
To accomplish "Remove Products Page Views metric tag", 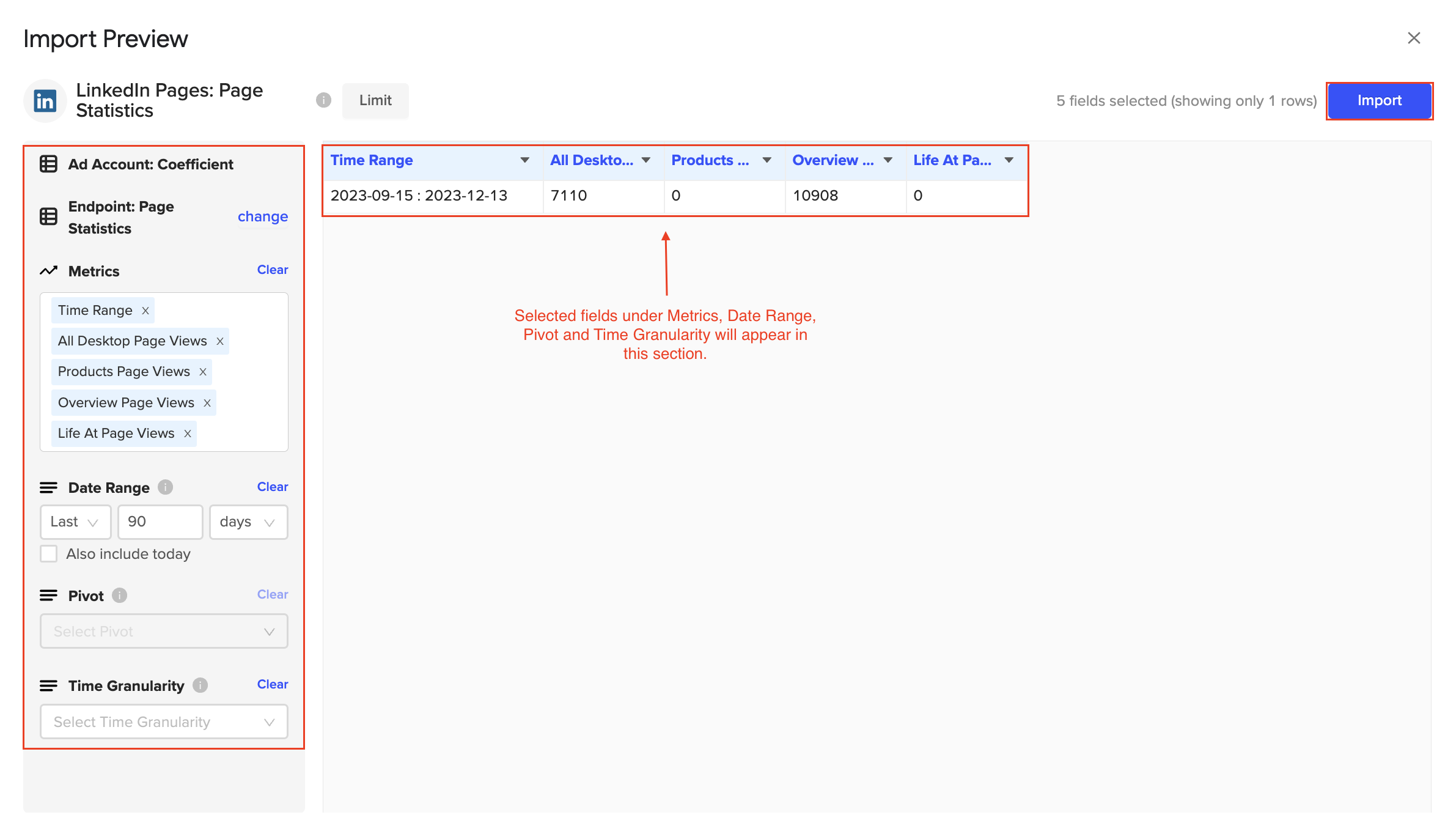I will [x=203, y=372].
